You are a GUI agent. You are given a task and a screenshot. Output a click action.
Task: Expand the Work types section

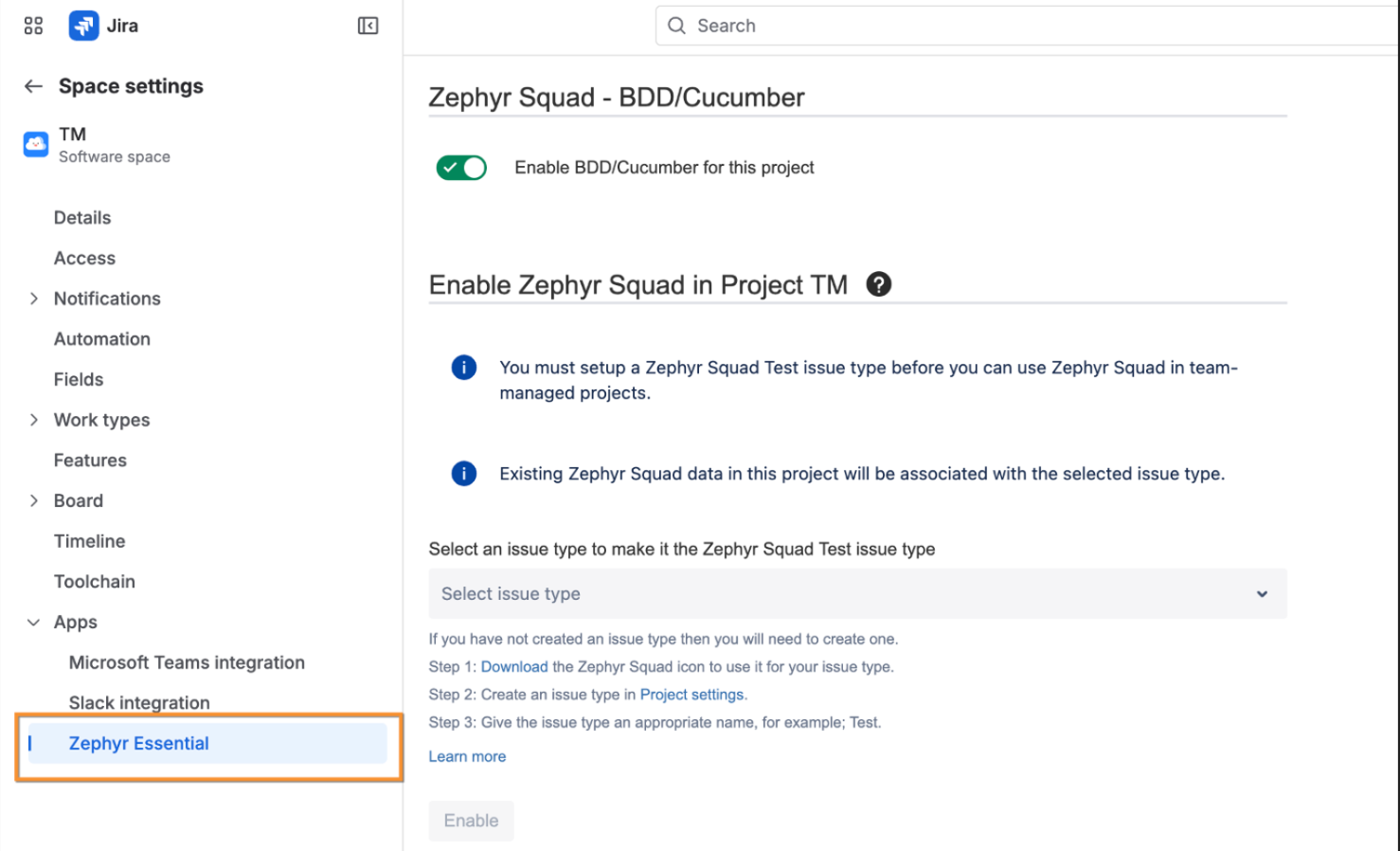(x=34, y=420)
